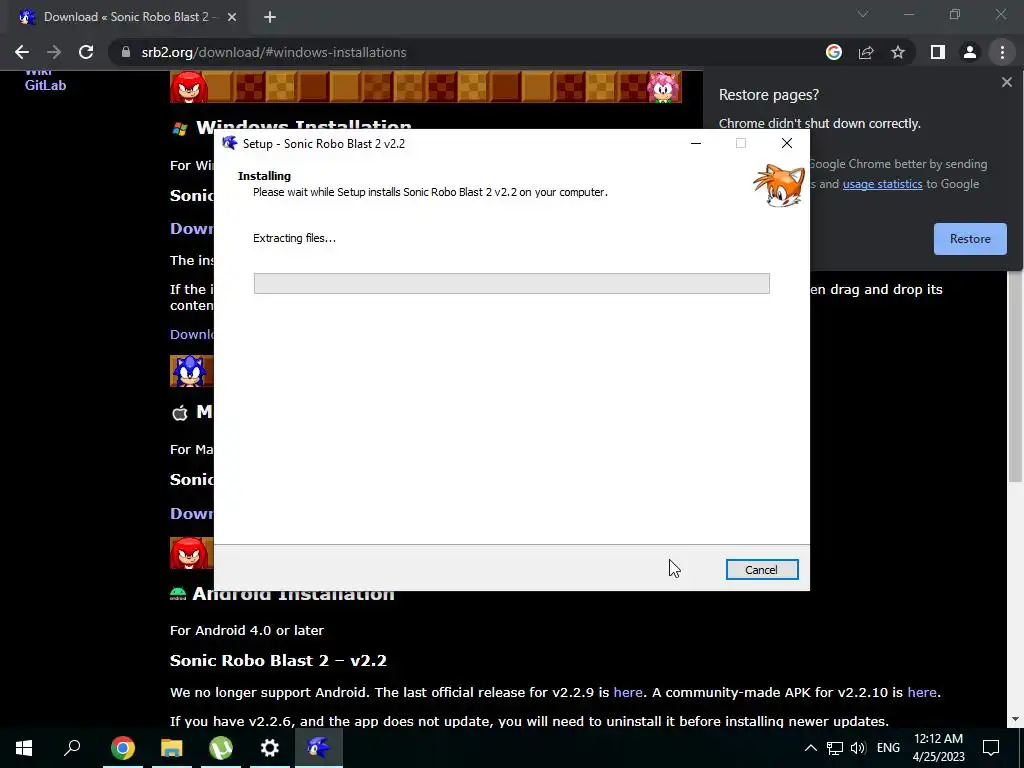This screenshot has height=768, width=1024.
Task: Click the installer progress bar
Action: coord(511,283)
